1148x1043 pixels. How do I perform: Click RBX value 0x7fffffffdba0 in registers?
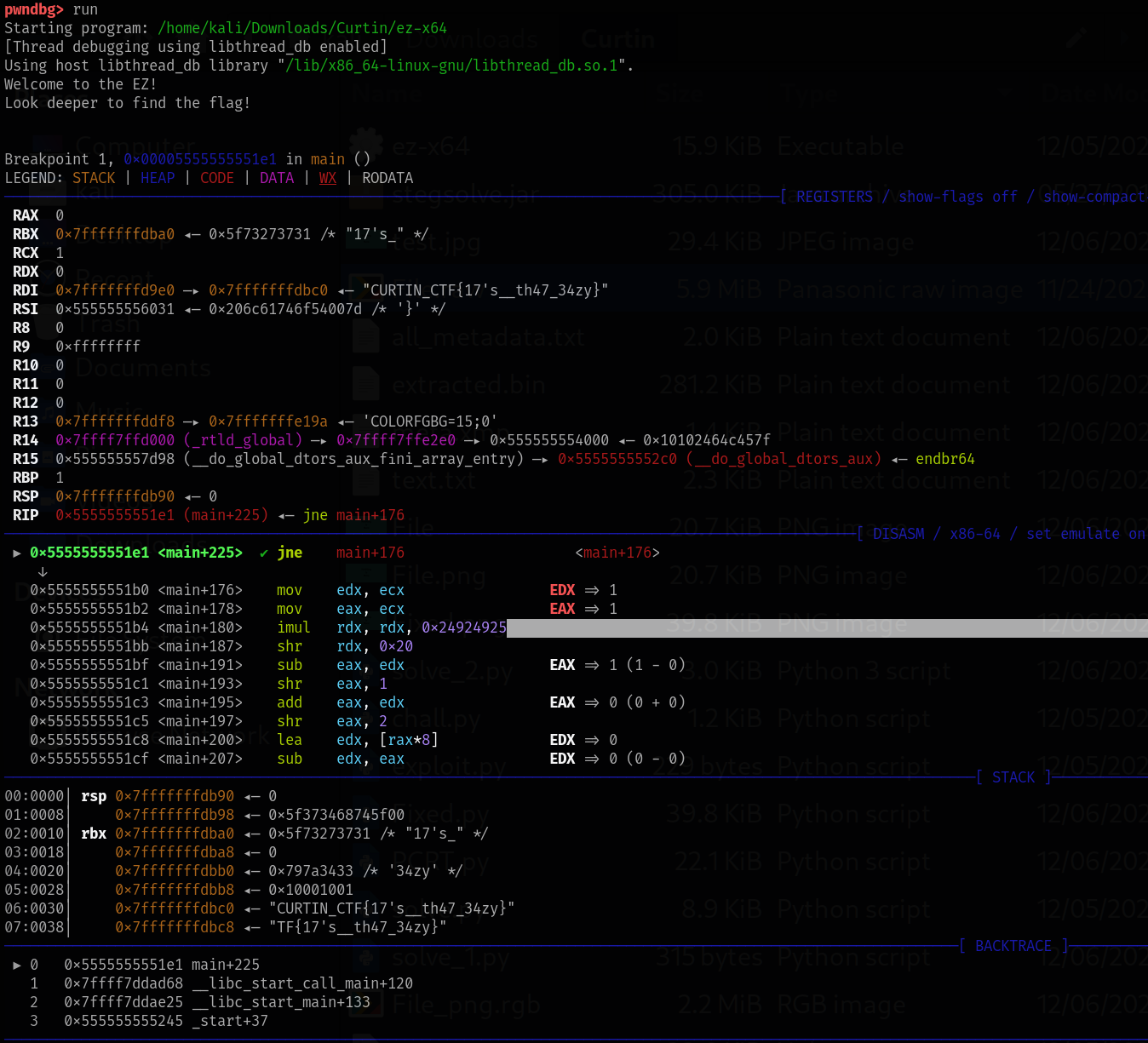coord(115,234)
